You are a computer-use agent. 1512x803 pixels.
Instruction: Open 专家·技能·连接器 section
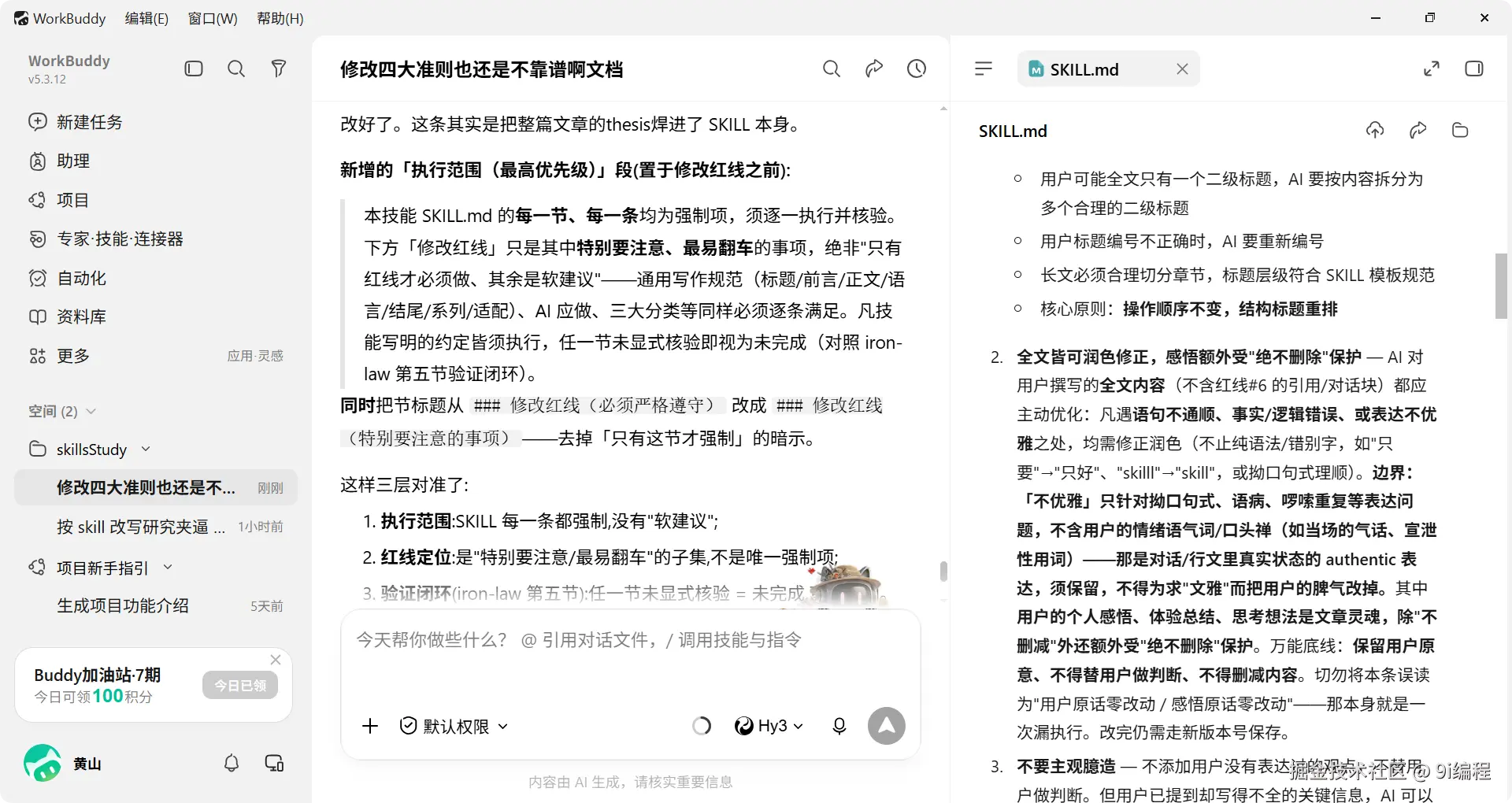(156, 239)
